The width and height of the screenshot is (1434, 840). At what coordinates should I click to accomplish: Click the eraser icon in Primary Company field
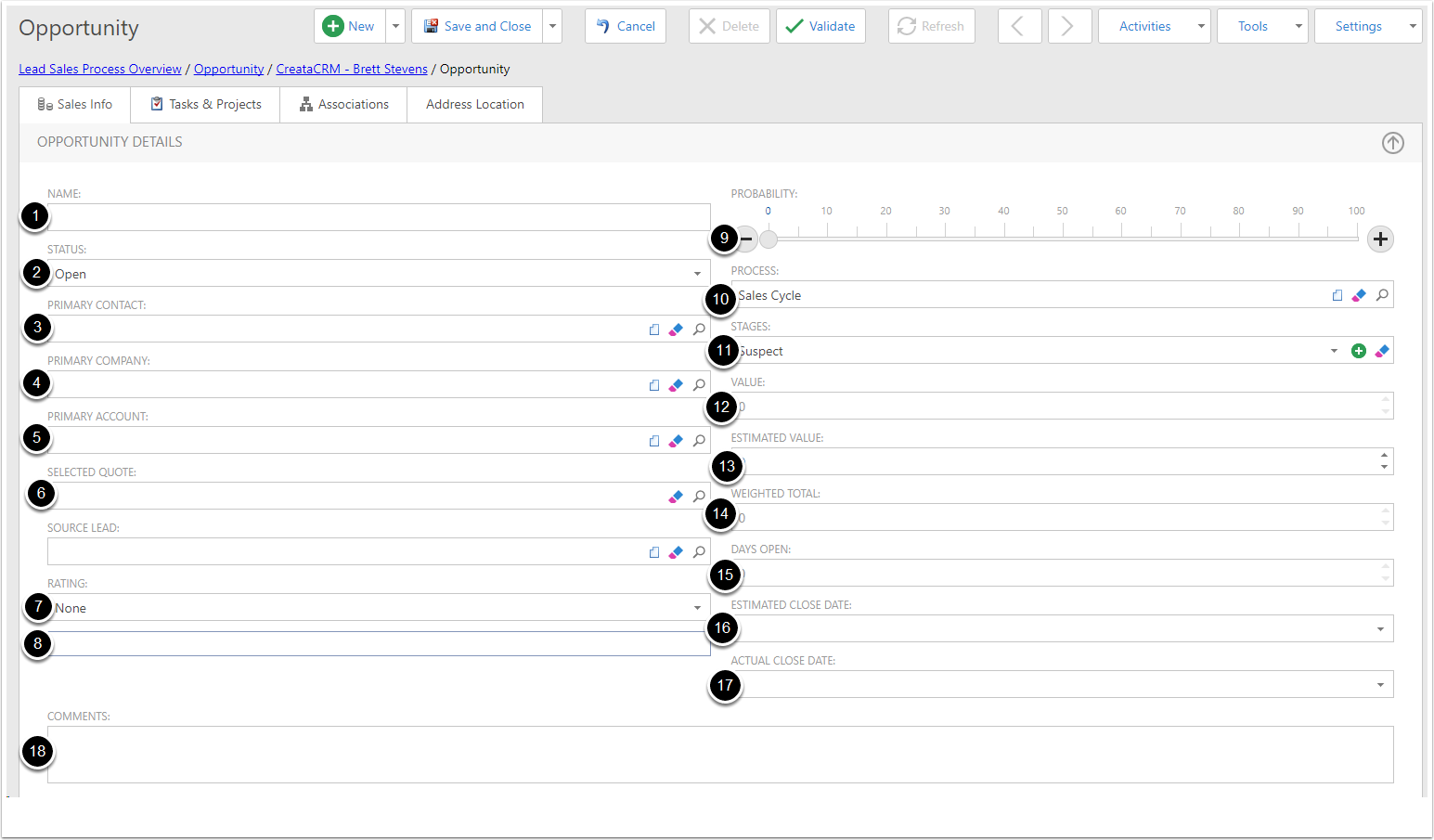pyautogui.click(x=676, y=385)
